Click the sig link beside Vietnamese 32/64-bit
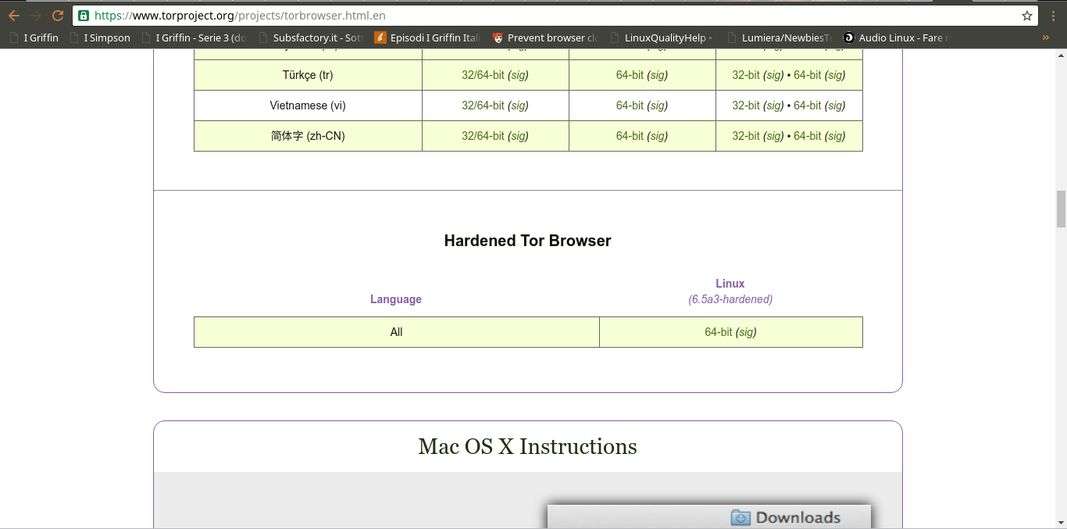 coord(518,106)
